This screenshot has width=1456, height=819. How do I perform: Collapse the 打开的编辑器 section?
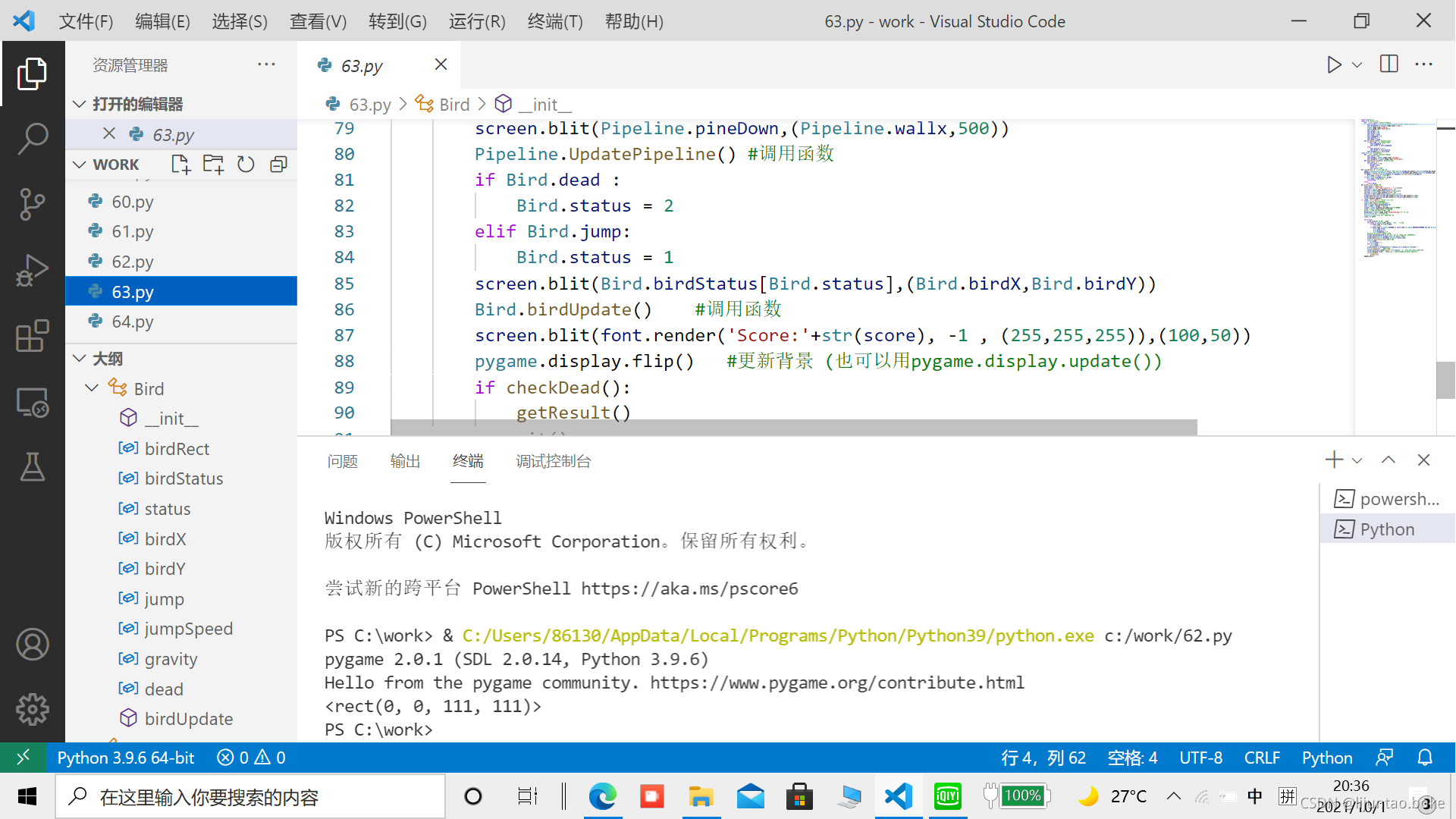pyautogui.click(x=80, y=104)
